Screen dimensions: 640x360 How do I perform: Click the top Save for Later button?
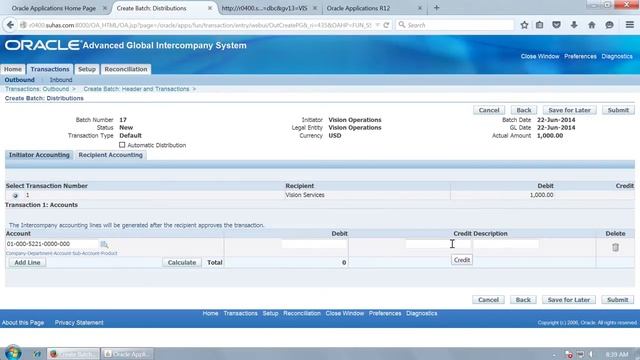569,110
